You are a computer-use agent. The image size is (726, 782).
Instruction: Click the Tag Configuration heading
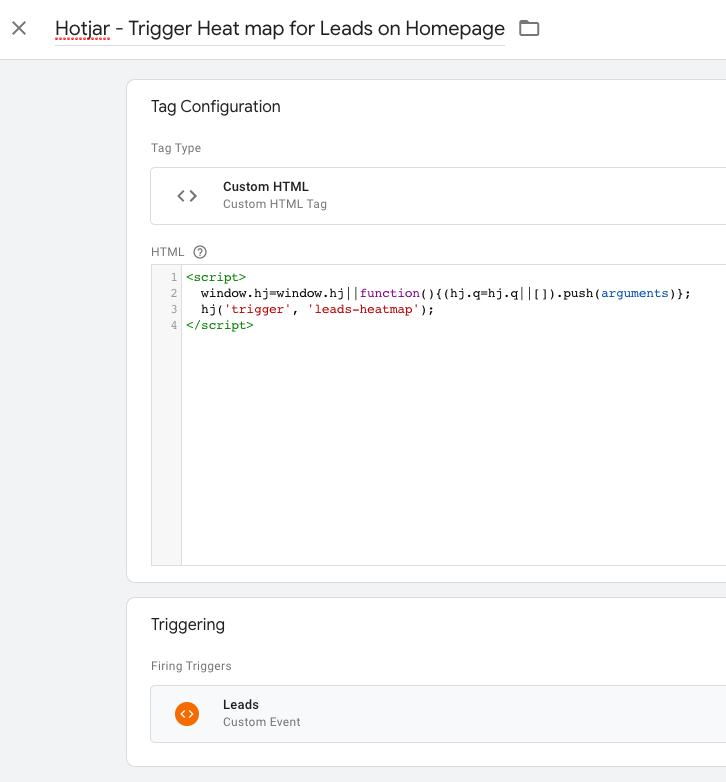[215, 106]
